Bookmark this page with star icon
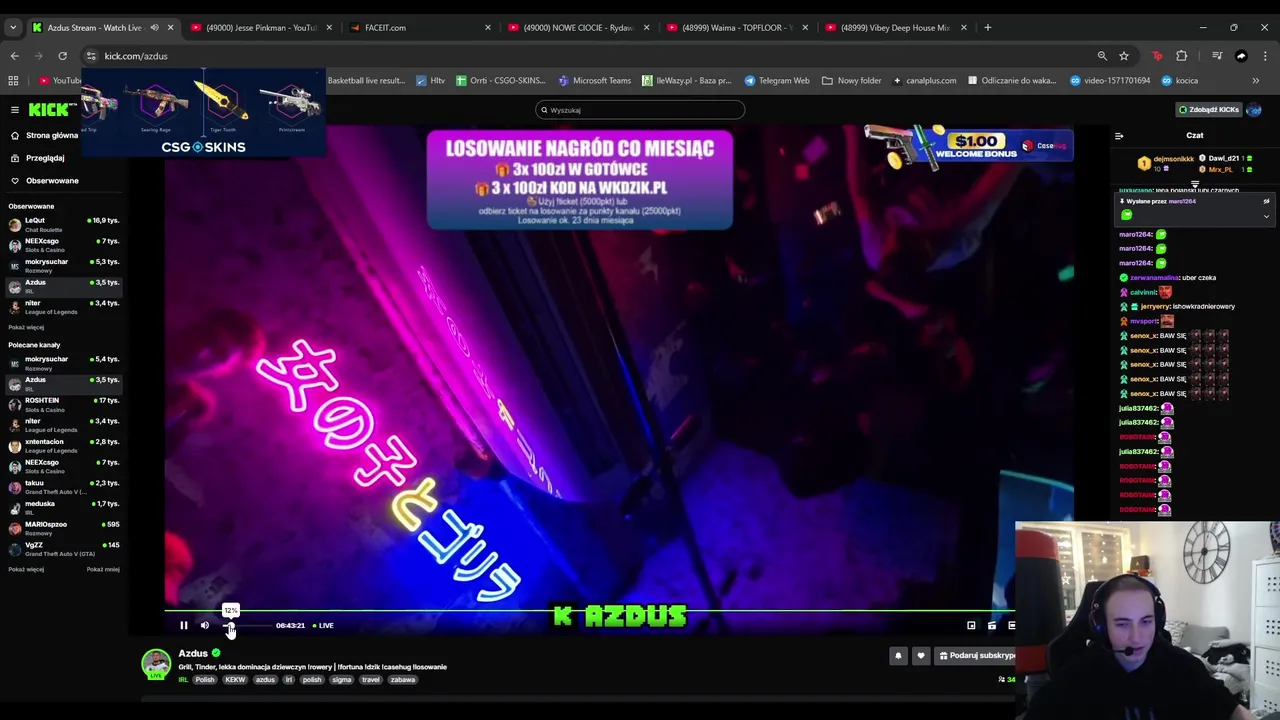The image size is (1280, 720). [x=1124, y=56]
